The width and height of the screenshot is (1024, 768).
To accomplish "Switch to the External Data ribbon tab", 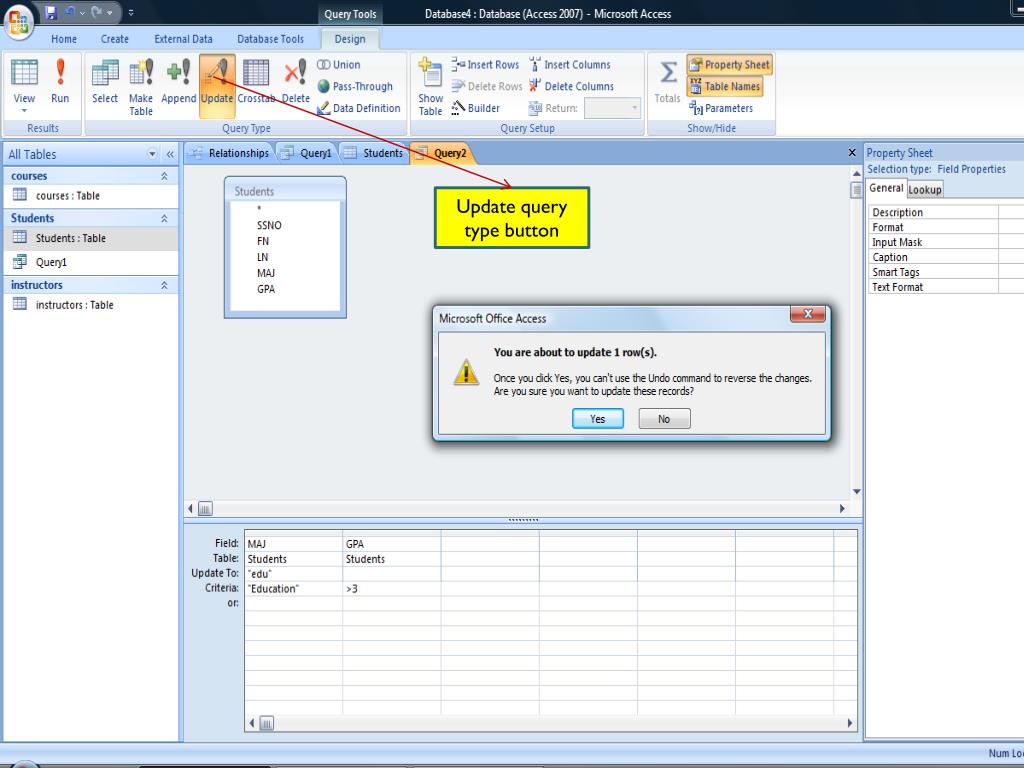I will pos(183,39).
